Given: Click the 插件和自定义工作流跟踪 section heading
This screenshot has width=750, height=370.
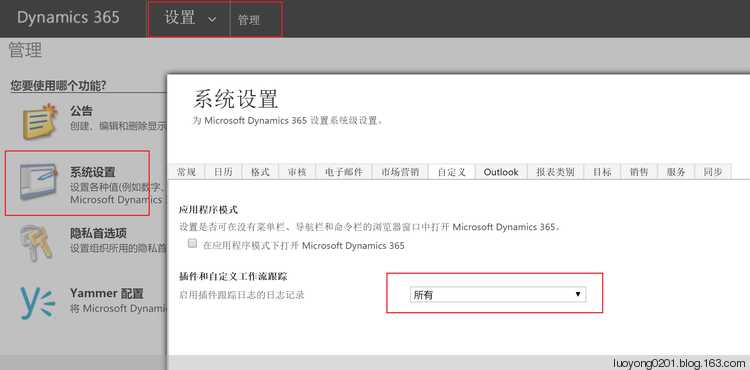Looking at the screenshot, I should (x=232, y=276).
